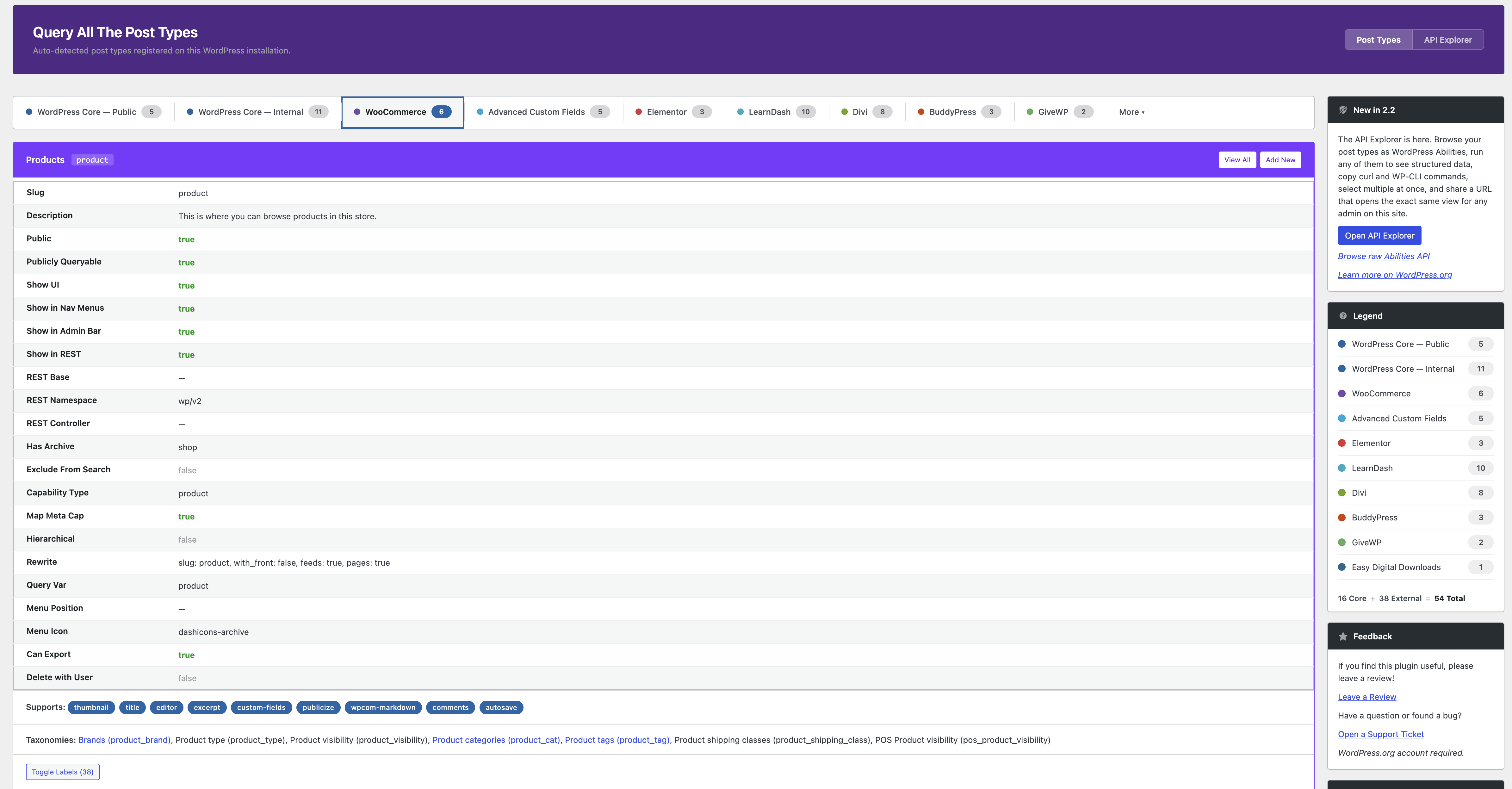Toggle Labels (38) for Products
The width and height of the screenshot is (1512, 789).
point(62,772)
